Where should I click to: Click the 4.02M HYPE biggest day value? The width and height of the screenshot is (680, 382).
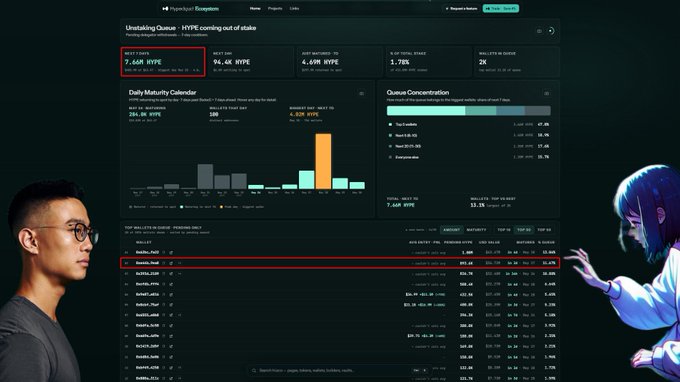pos(304,114)
